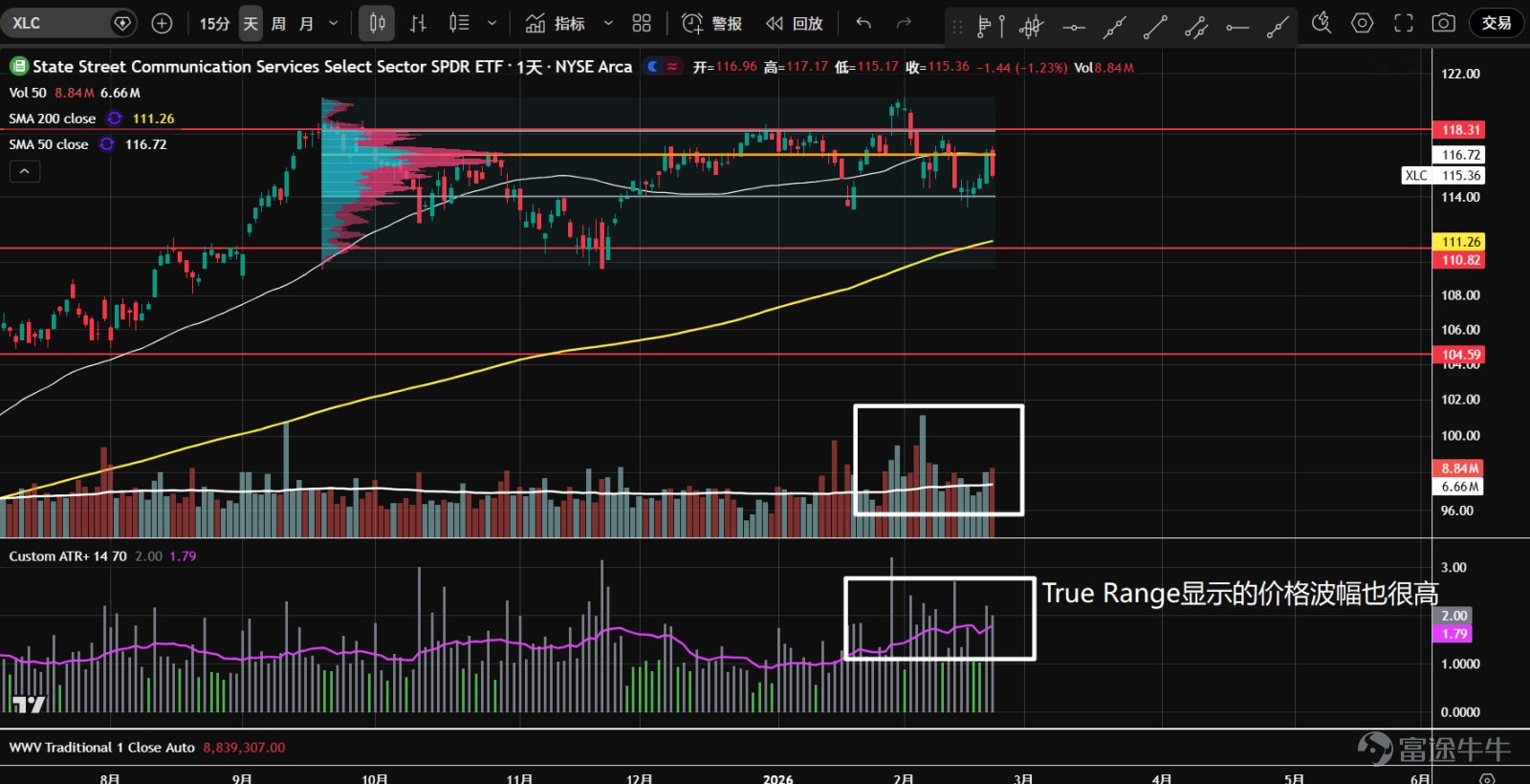The width and height of the screenshot is (1530, 784).
Task: Click the green symbol logo icon
Action: tap(18, 66)
